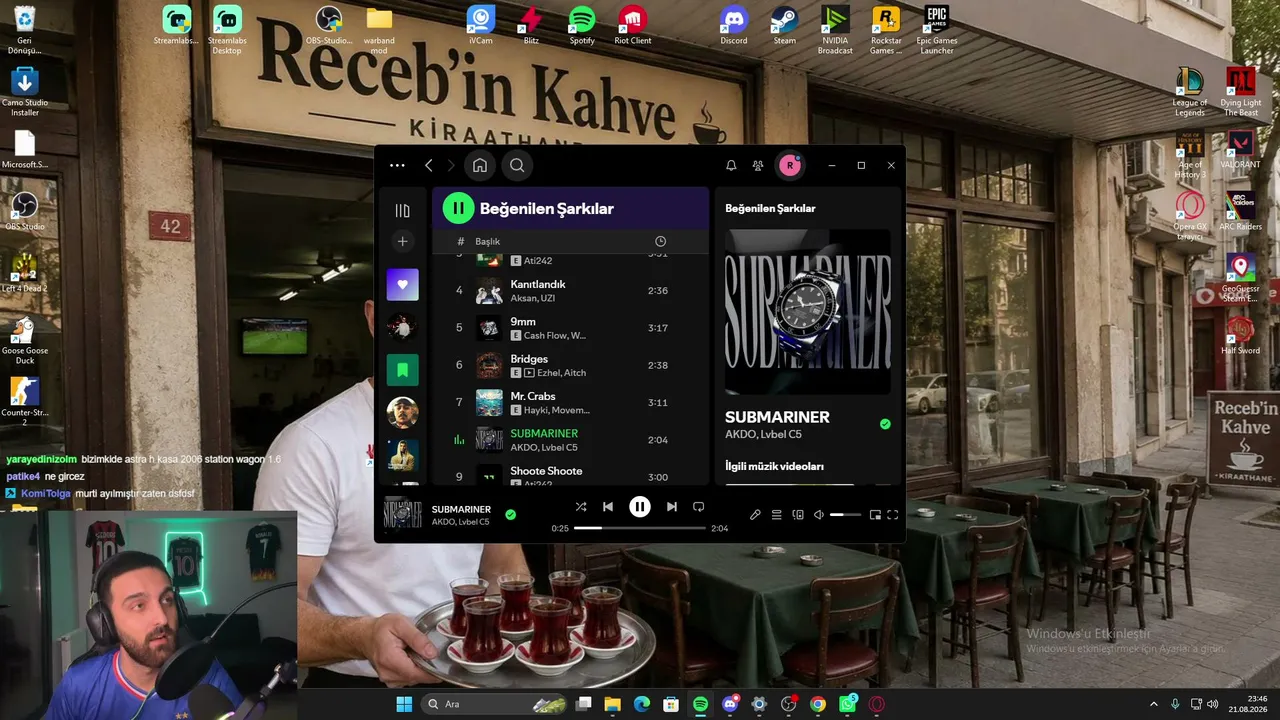Click Beğenilen Şarkılar heading in right panel

770,208
